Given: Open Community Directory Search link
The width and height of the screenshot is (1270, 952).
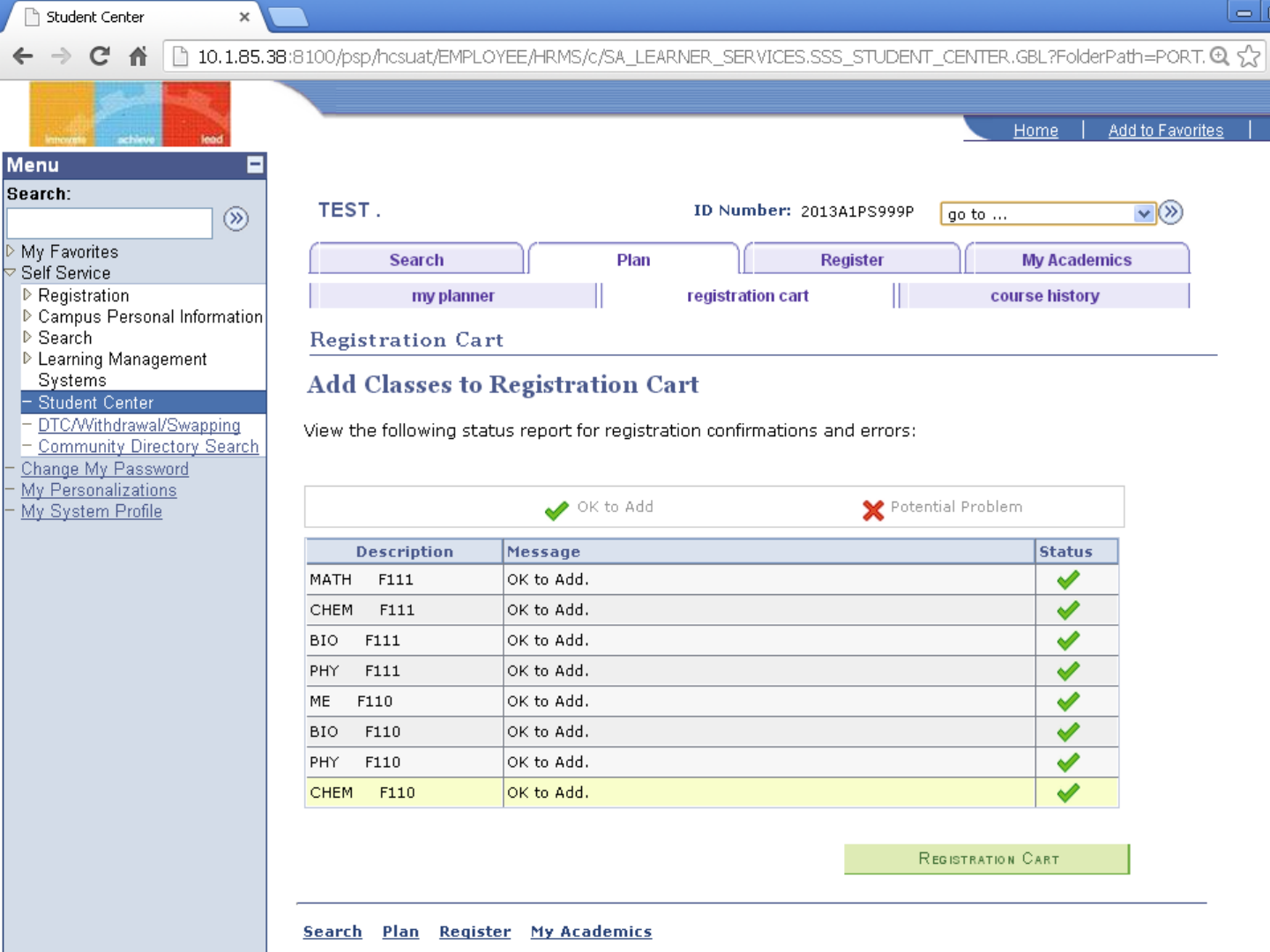Looking at the screenshot, I should (148, 446).
